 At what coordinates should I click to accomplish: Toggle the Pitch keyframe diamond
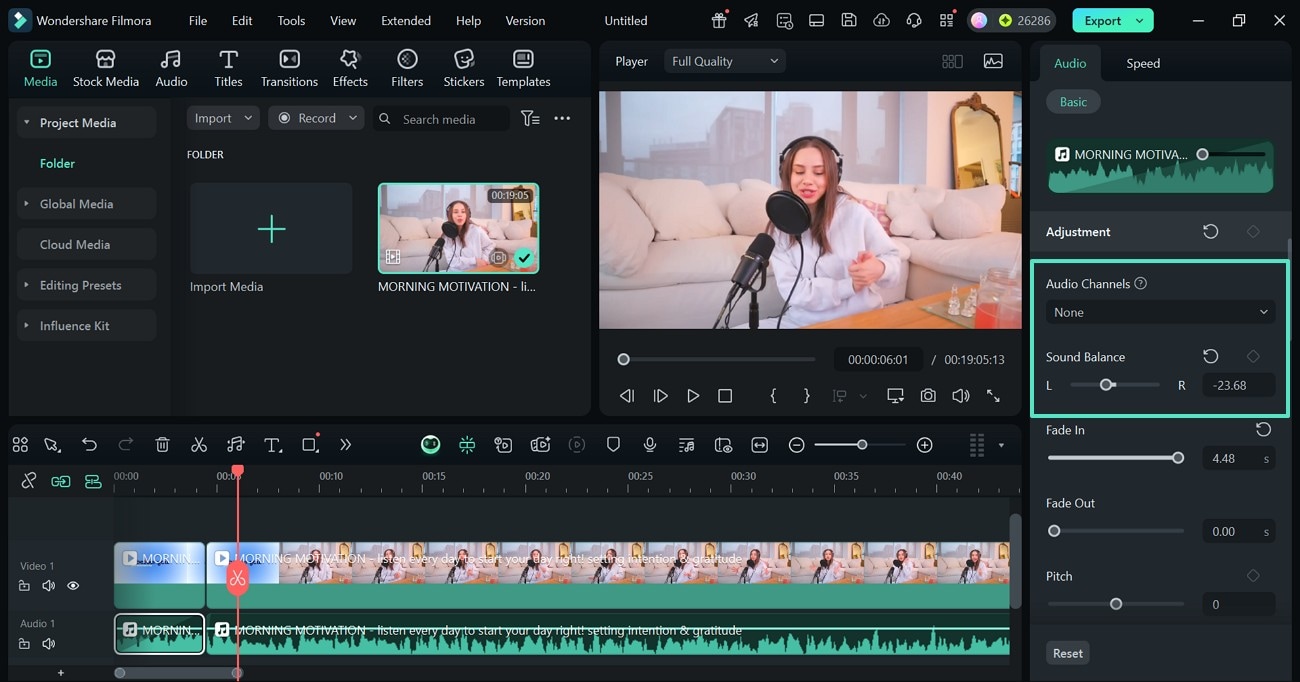click(1253, 575)
